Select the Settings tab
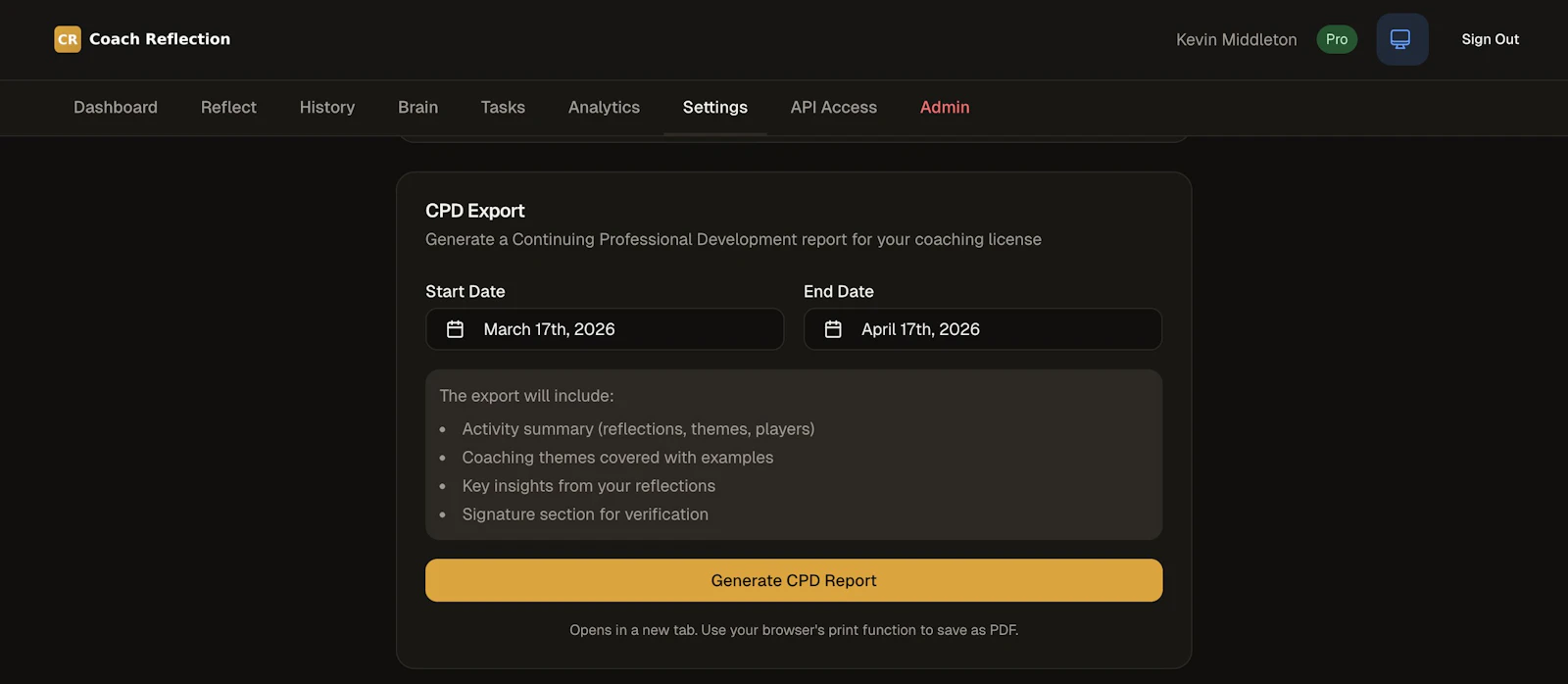The width and height of the screenshot is (1568, 684). 715,107
